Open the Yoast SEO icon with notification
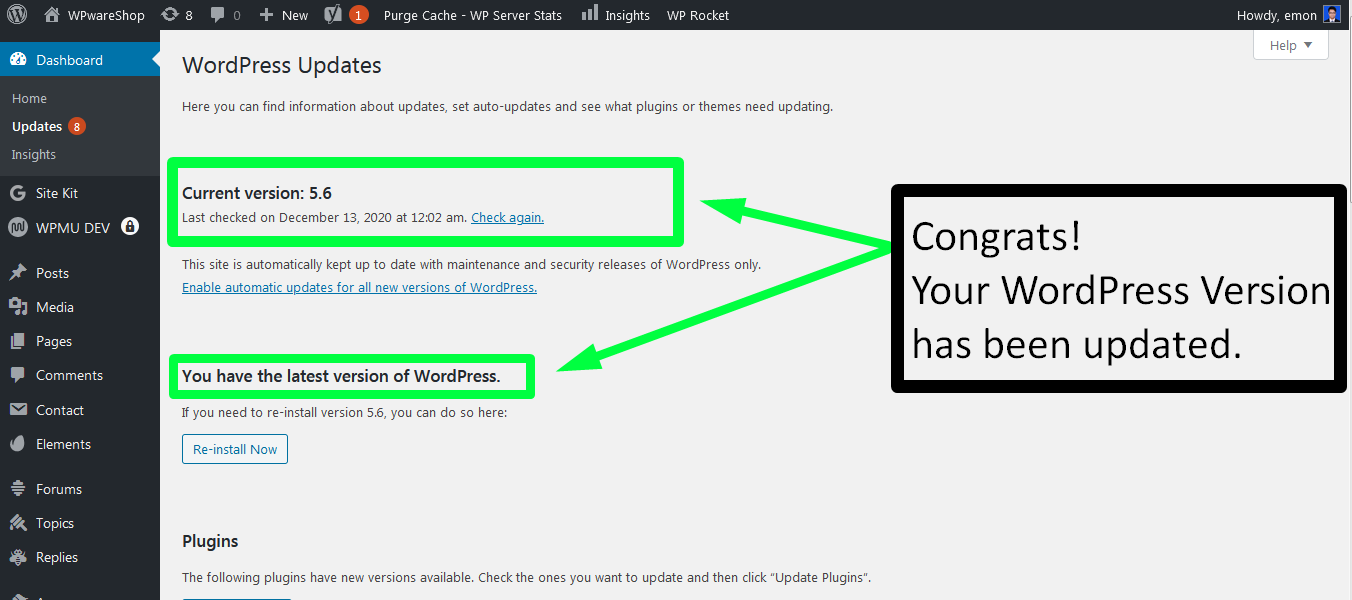This screenshot has width=1352, height=600. point(346,15)
